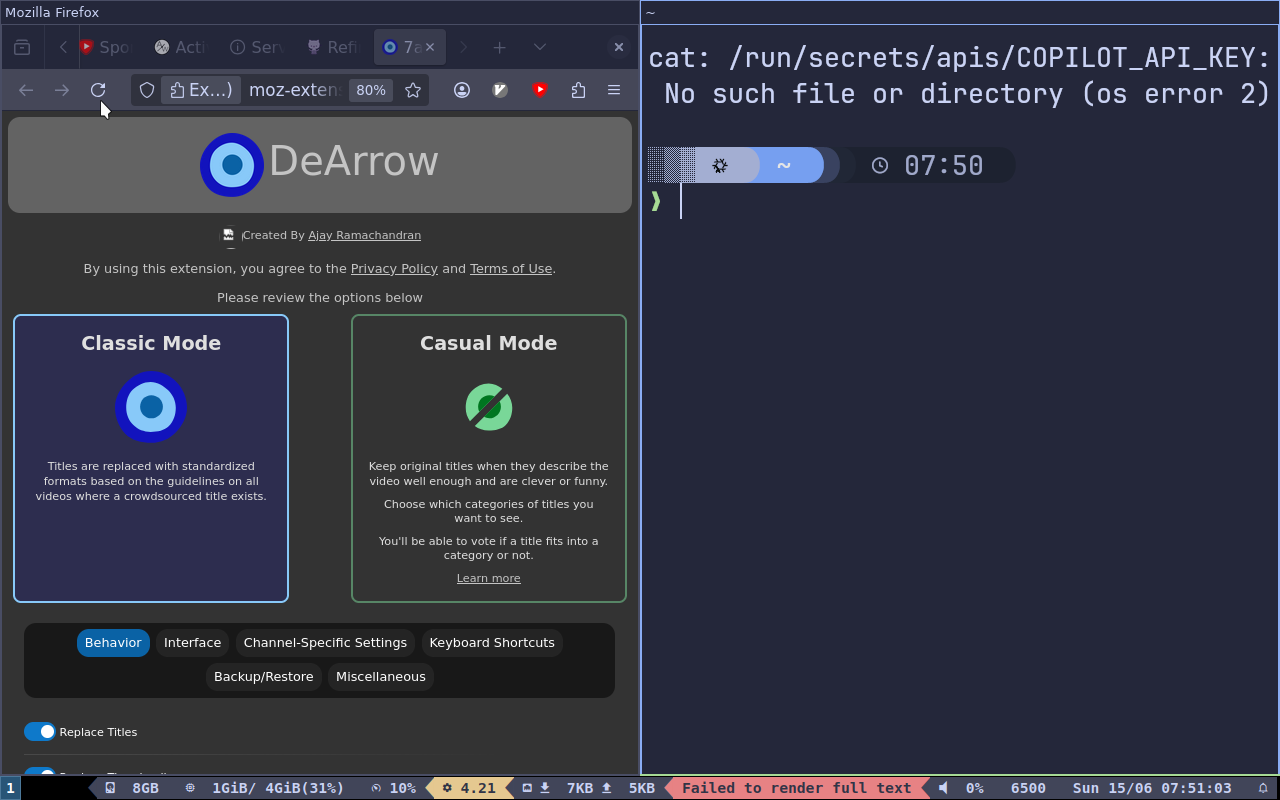This screenshot has height=800, width=1280.
Task: Reset the 80% zoom level indicator
Action: tap(371, 90)
